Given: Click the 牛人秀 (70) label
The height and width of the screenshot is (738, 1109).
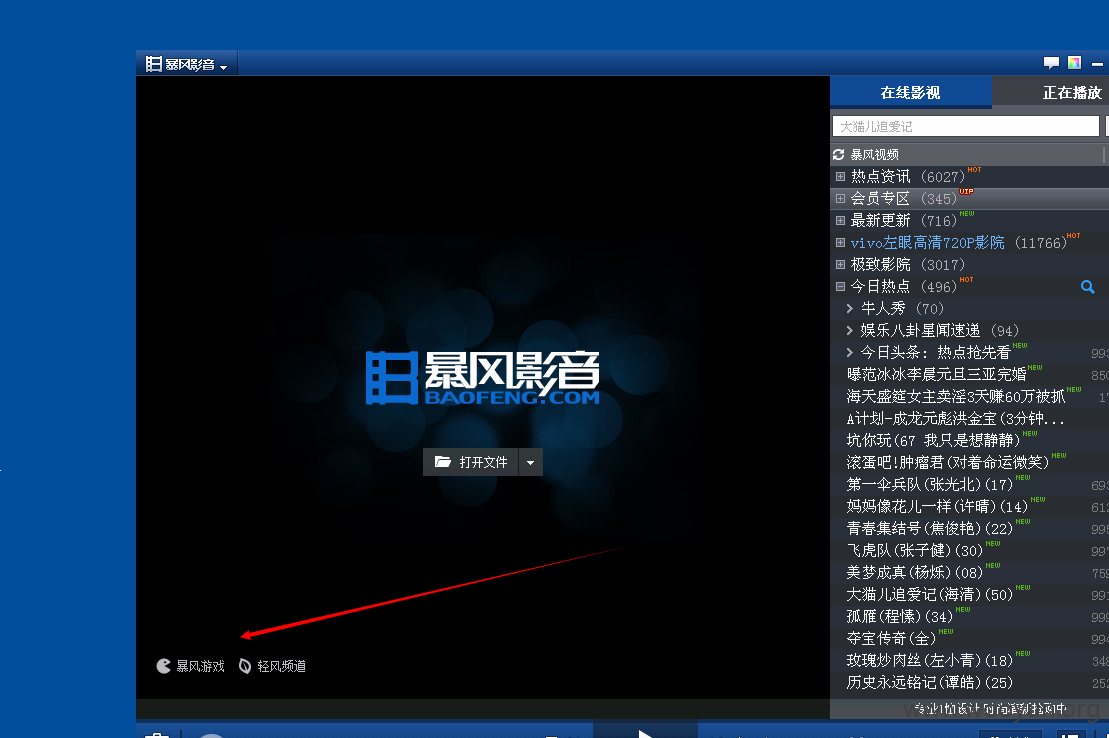Looking at the screenshot, I should 902,309.
